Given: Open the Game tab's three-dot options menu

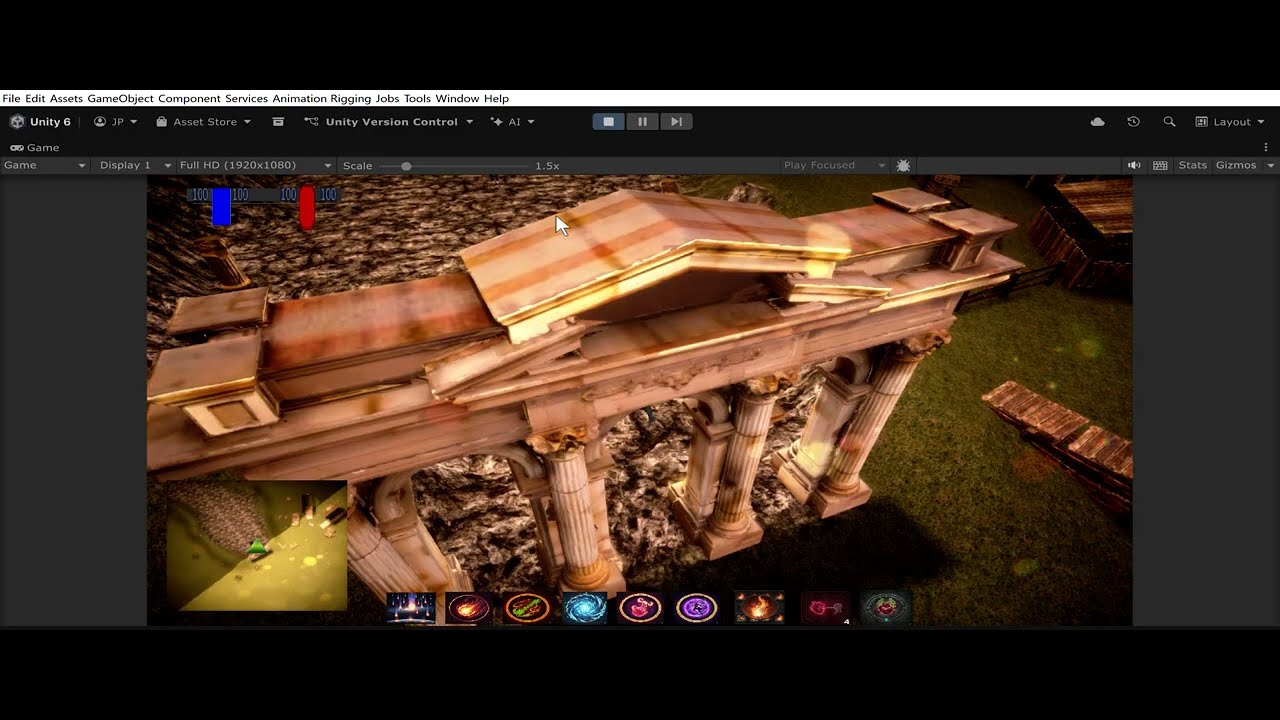Looking at the screenshot, I should tap(1266, 147).
